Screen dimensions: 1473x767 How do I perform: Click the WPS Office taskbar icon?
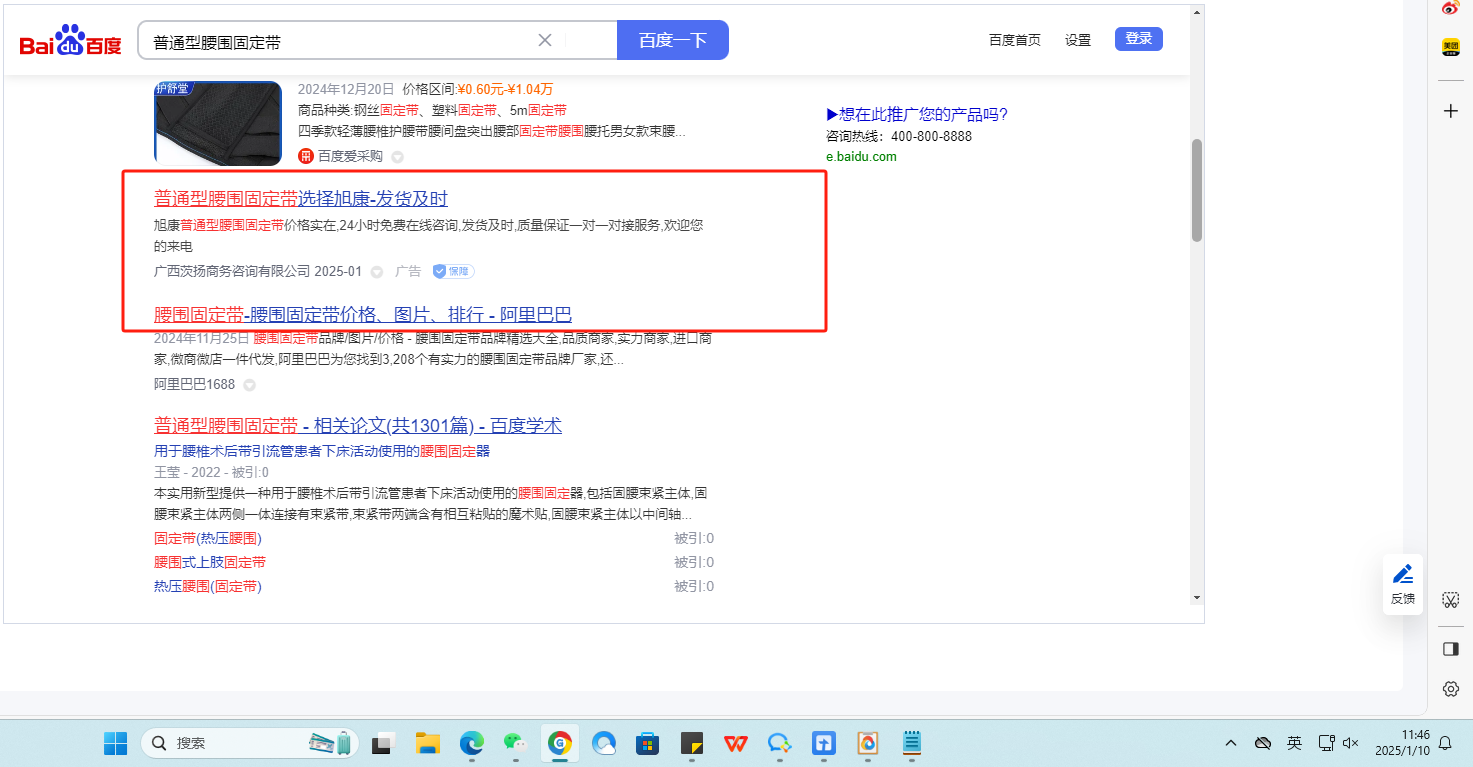coord(736,743)
